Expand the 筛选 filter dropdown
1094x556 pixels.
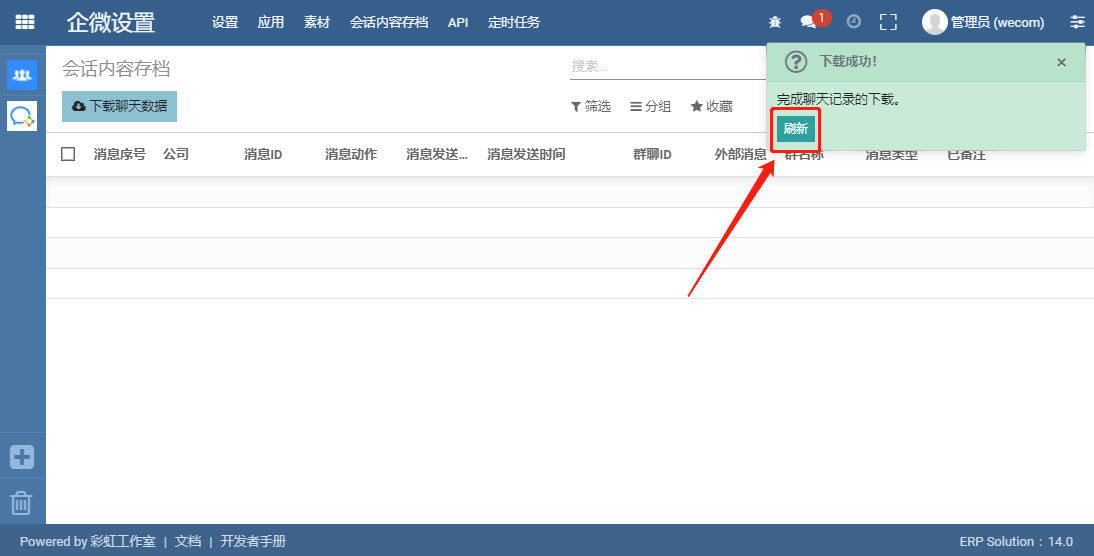pos(590,106)
